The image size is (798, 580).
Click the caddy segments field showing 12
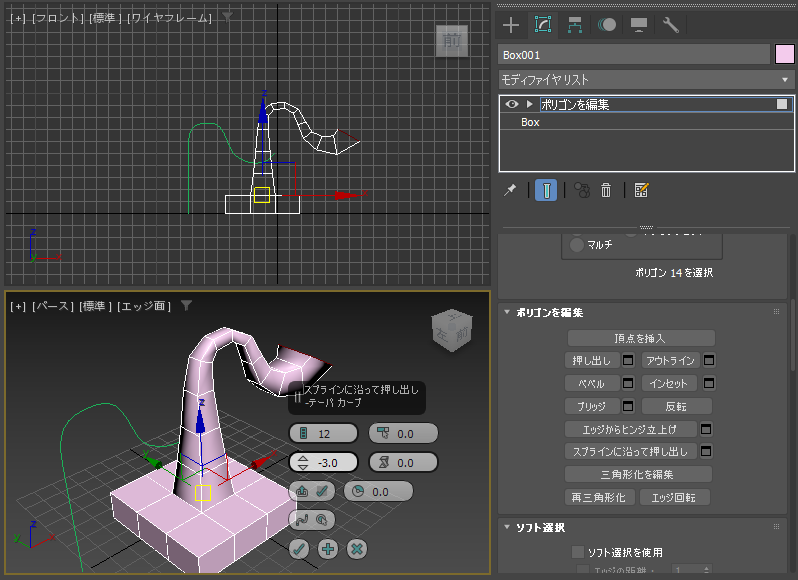324,433
